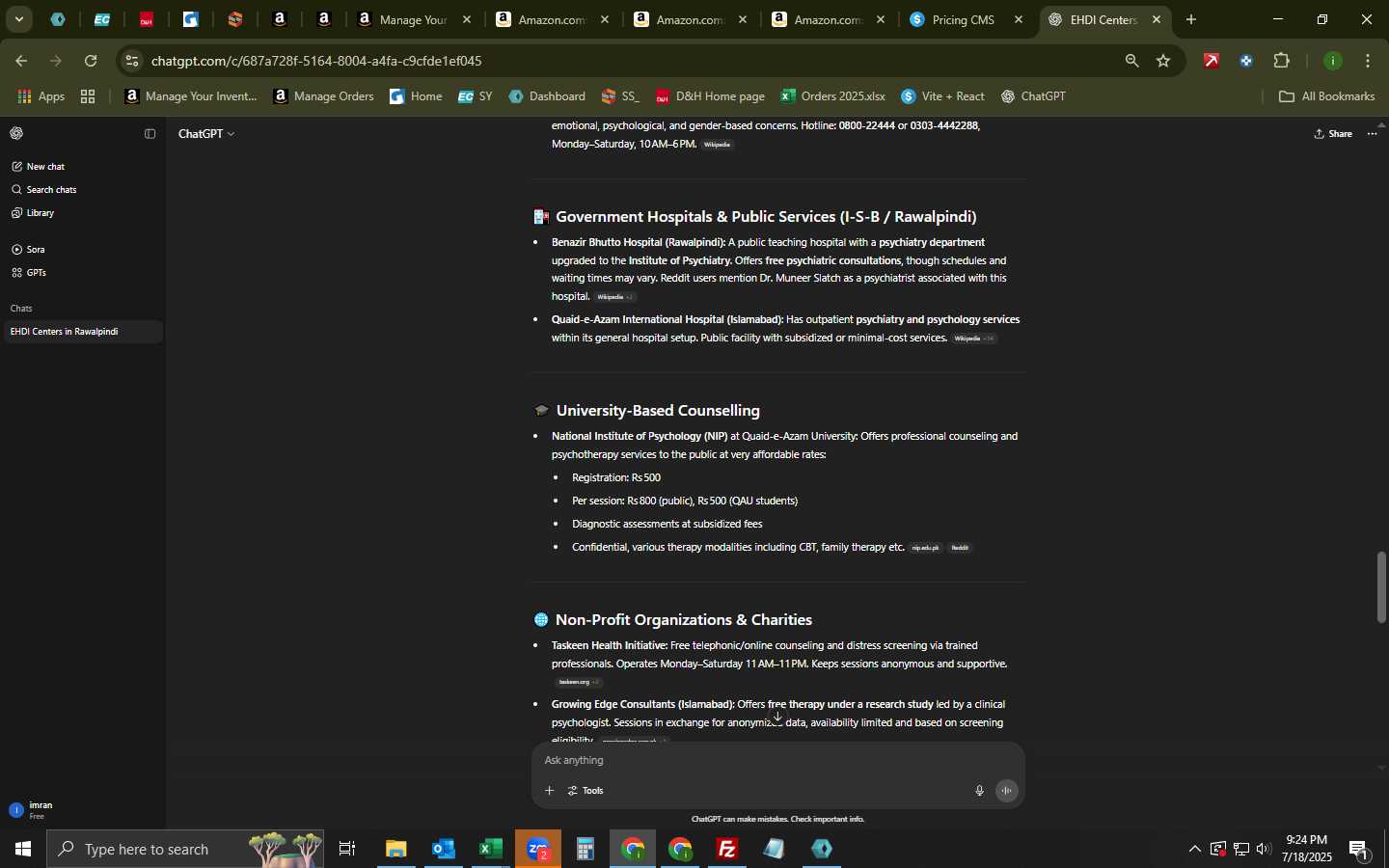
Task: Select EHDI Centers in Rawalpindi chat
Action: 81,332
